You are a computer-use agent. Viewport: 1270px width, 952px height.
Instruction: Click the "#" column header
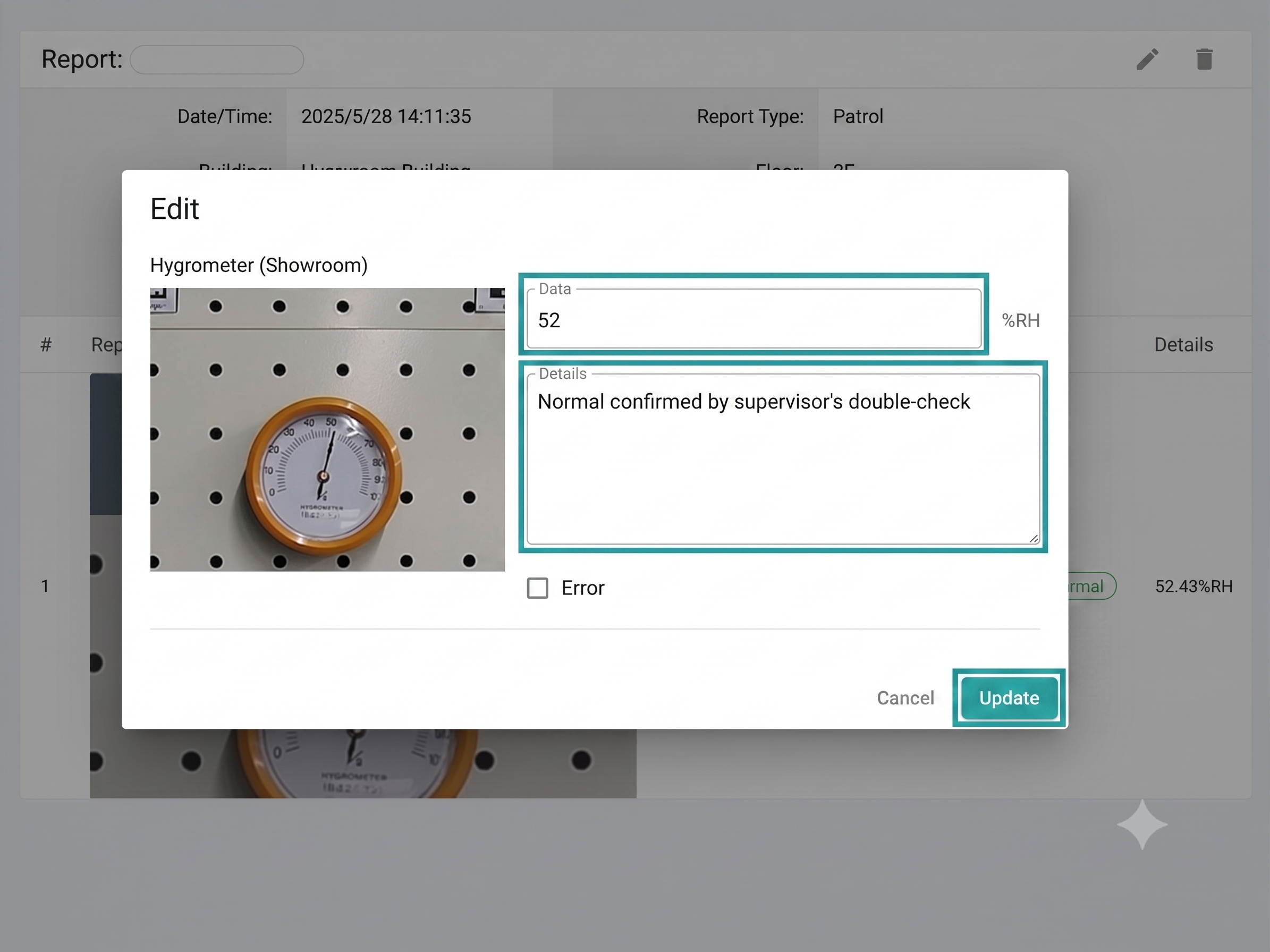[46, 344]
